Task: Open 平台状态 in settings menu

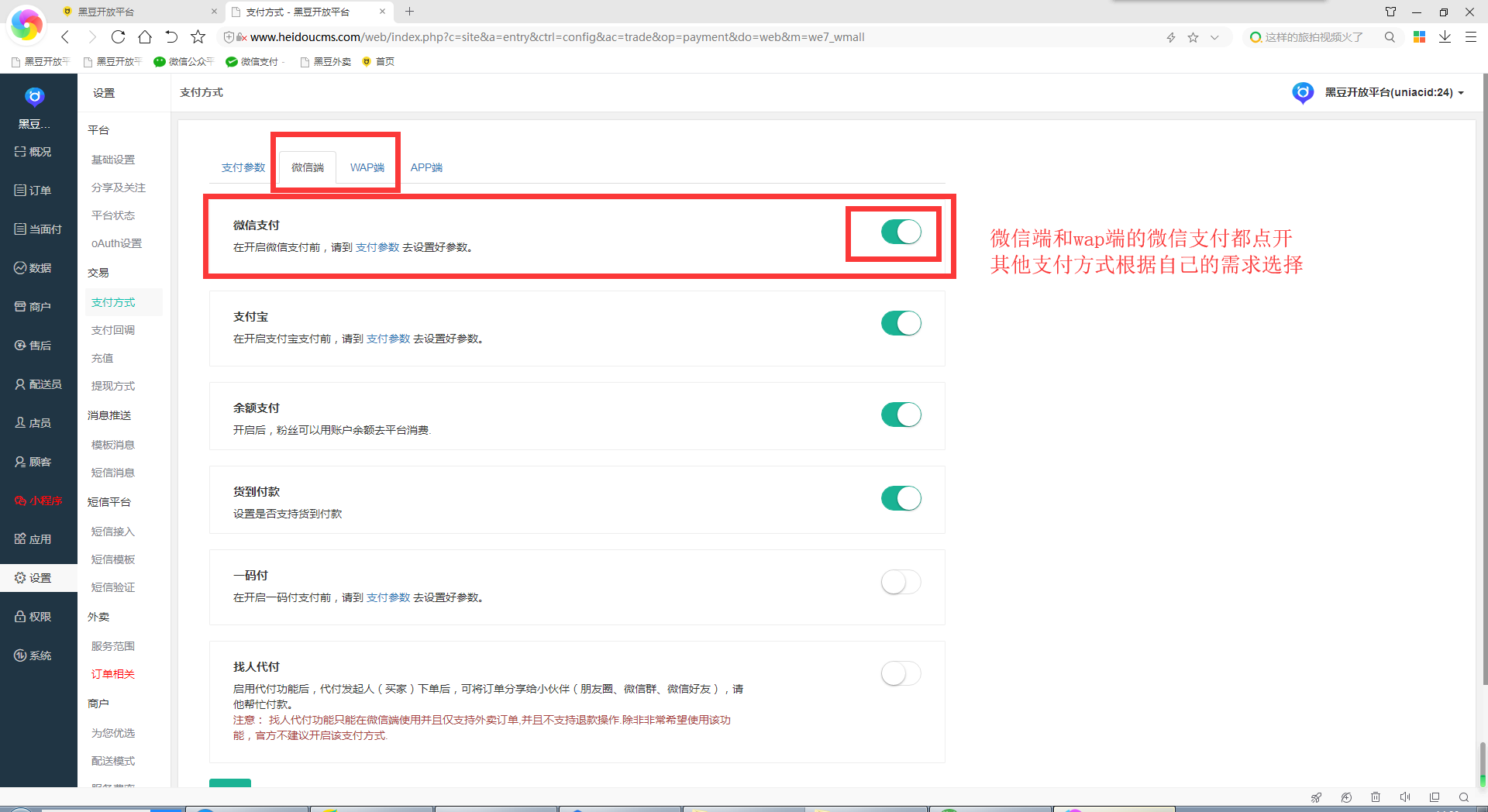Action: click(113, 215)
